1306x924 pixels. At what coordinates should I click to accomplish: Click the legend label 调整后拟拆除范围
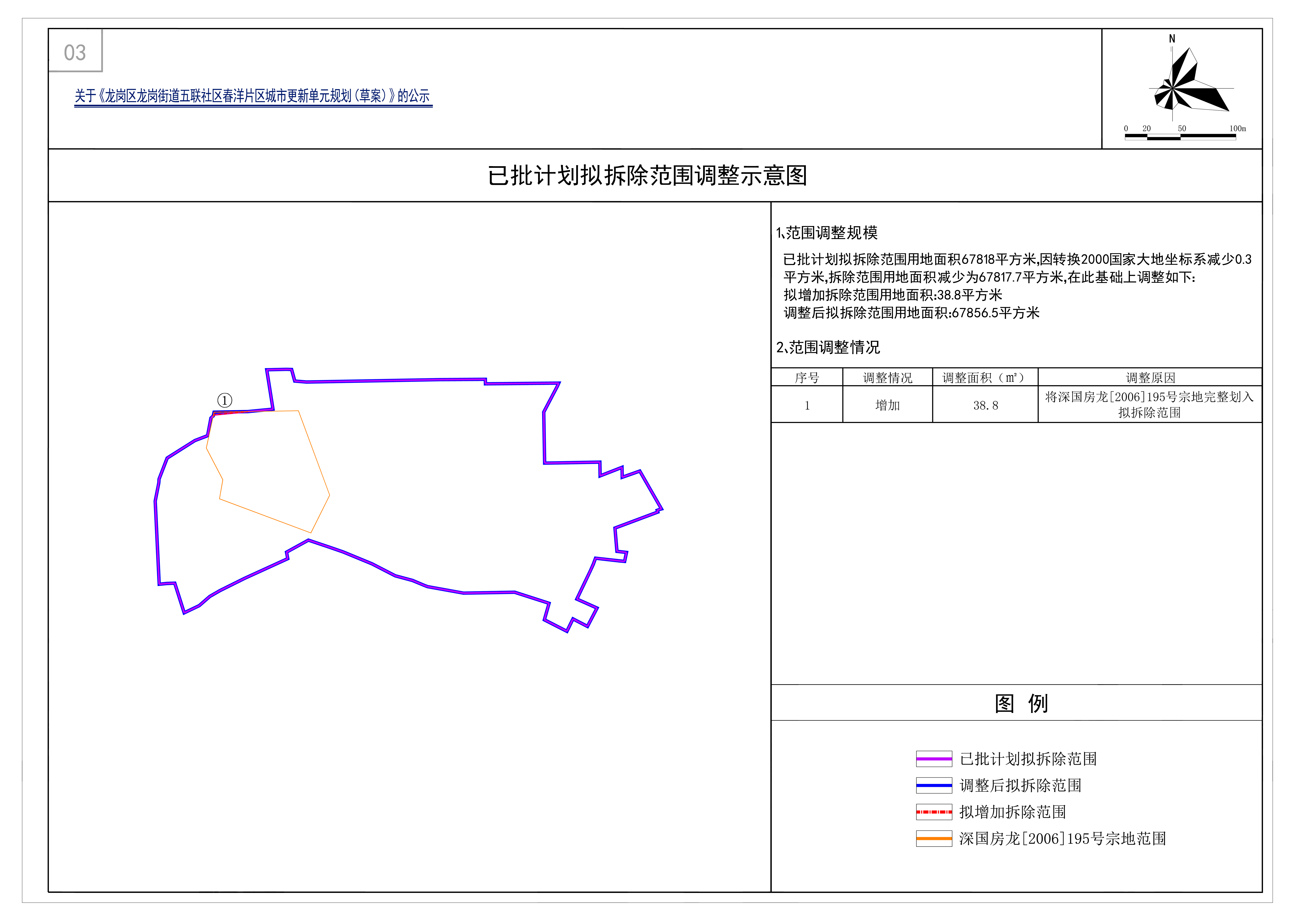click(x=1020, y=786)
